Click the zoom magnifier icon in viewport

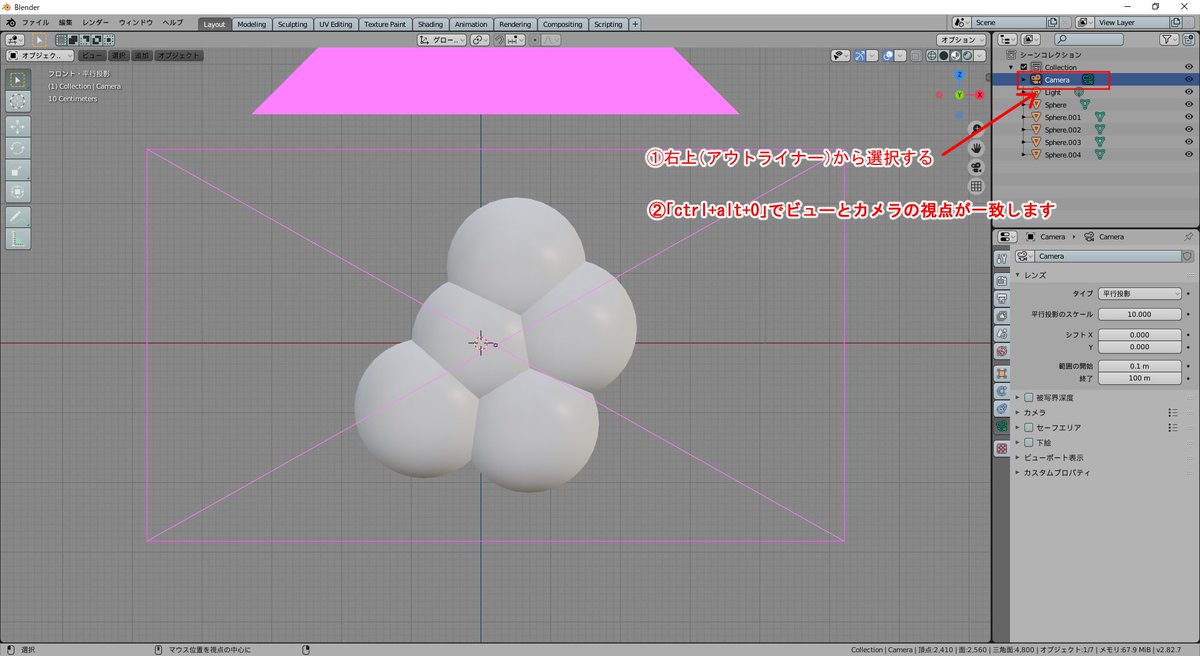click(x=976, y=129)
